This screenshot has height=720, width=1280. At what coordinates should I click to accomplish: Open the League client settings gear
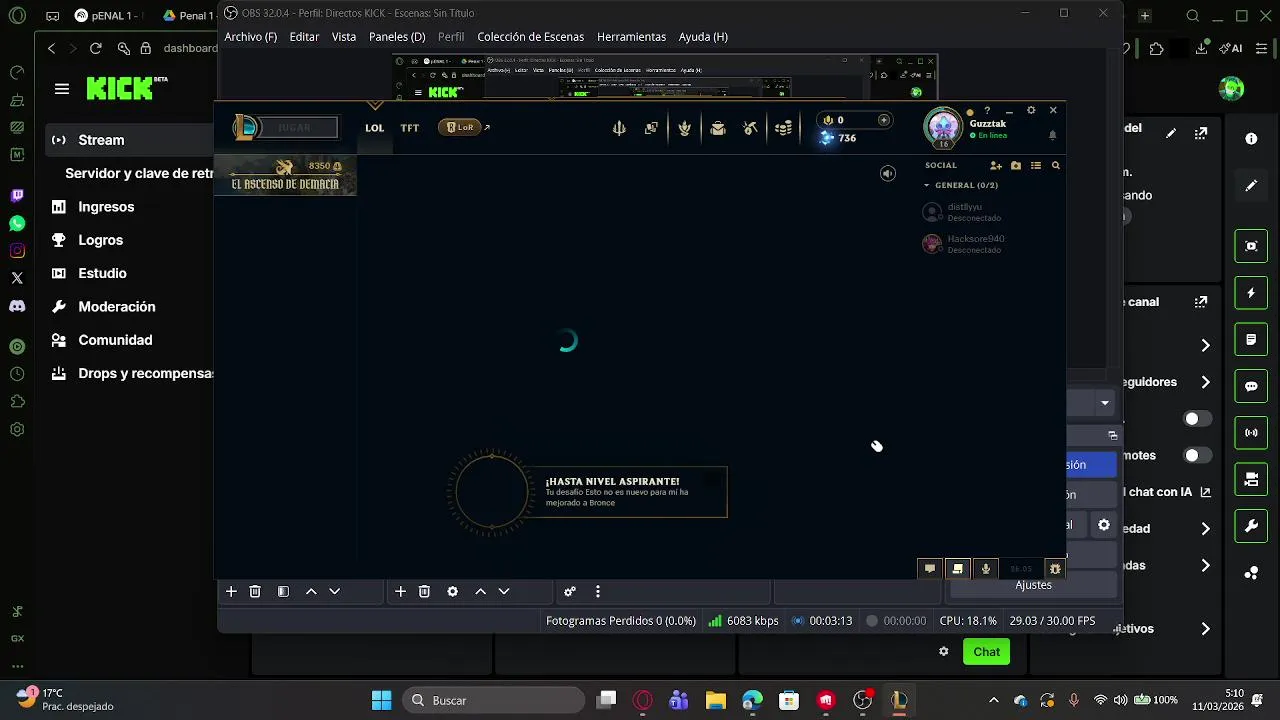[x=1031, y=111]
